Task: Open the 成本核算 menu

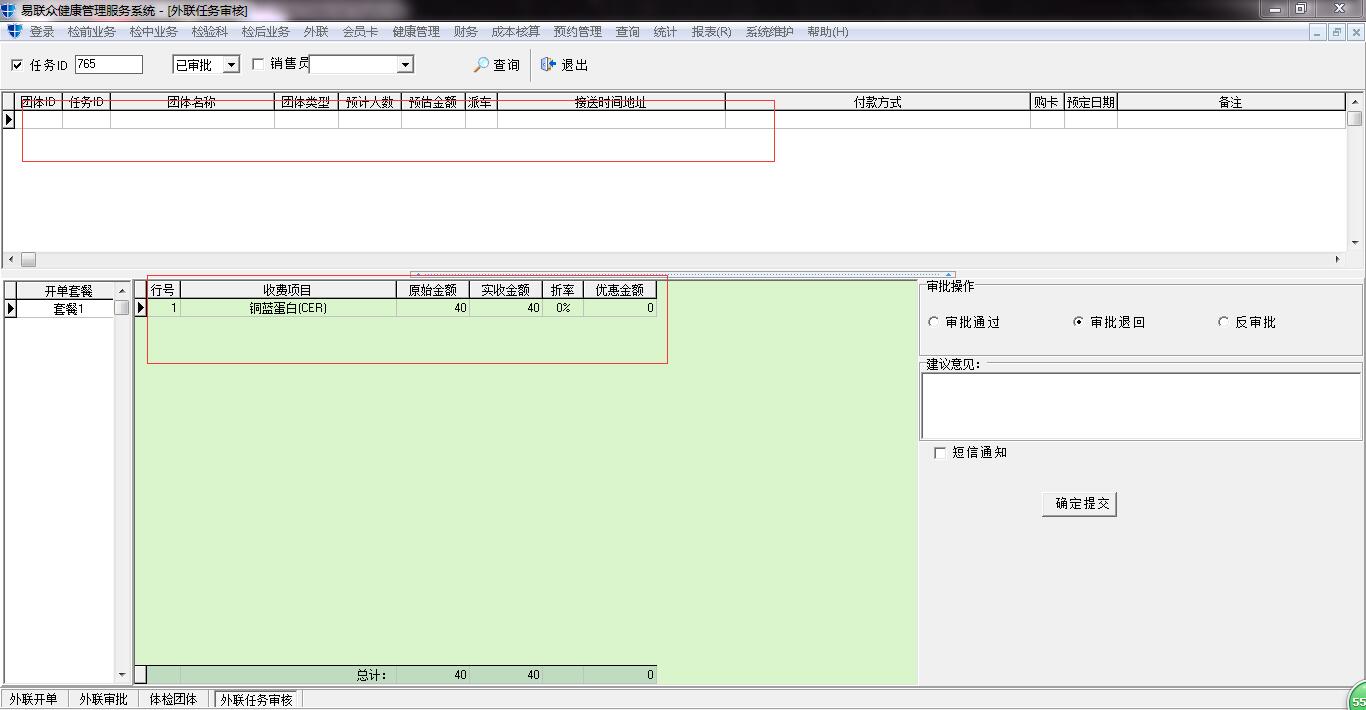Action: click(516, 32)
